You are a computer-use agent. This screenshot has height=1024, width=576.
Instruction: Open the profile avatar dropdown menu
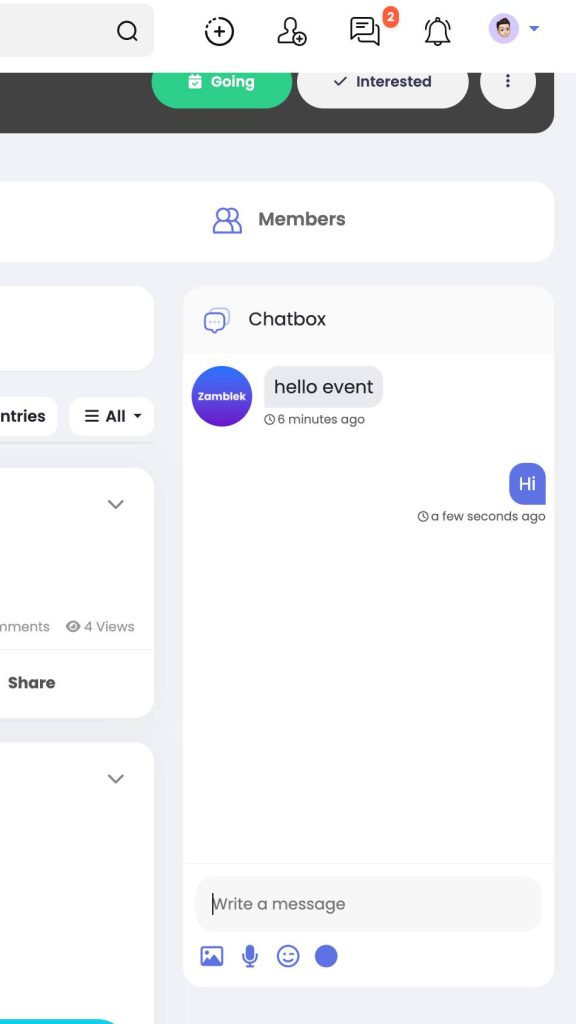pyautogui.click(x=514, y=29)
